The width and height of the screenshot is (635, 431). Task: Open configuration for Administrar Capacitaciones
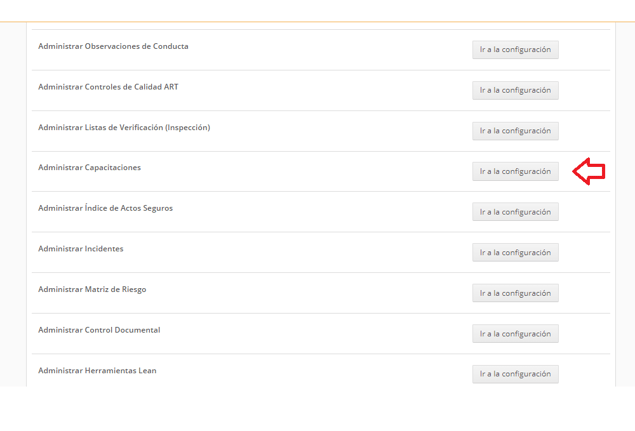click(x=515, y=171)
